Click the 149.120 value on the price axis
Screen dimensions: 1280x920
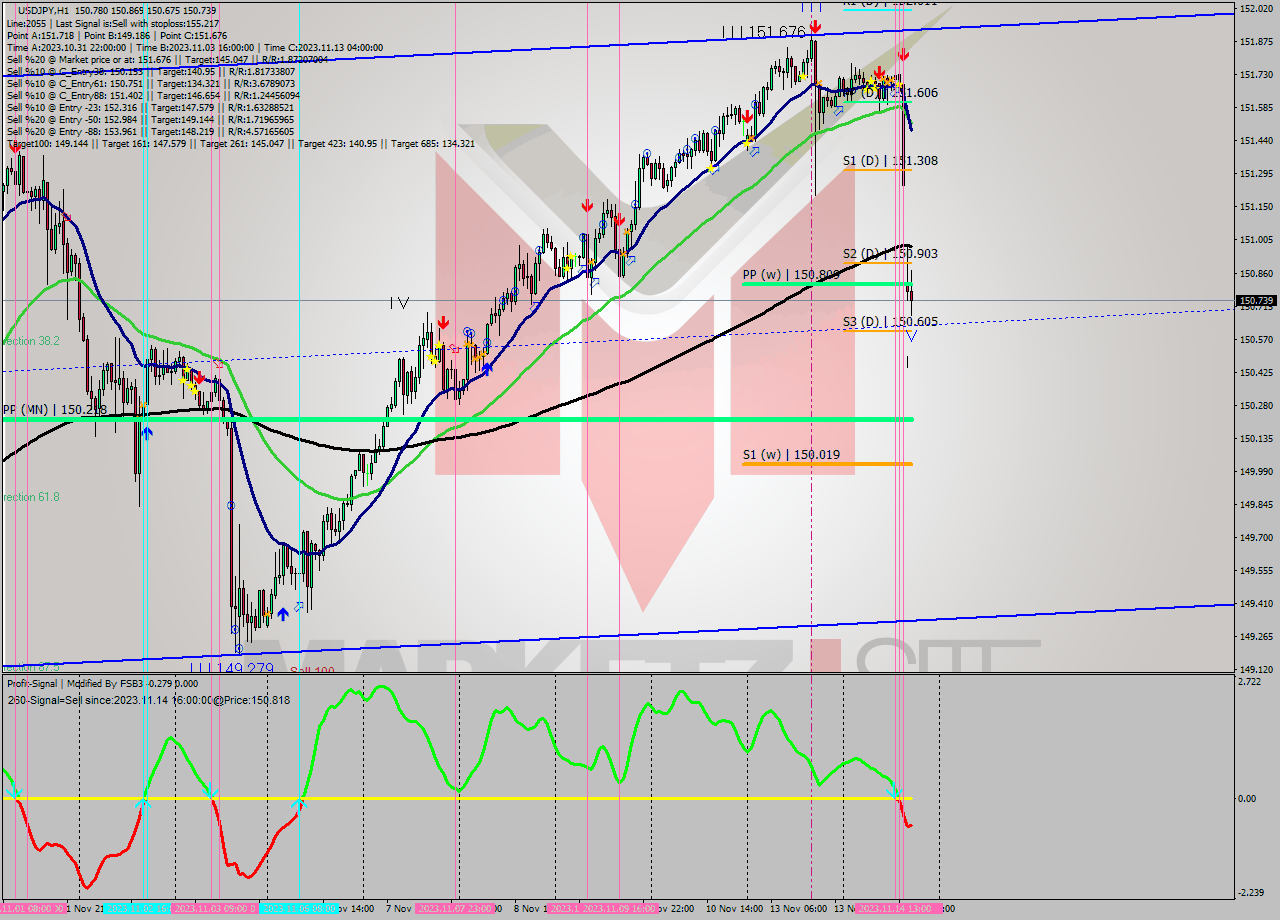pyautogui.click(x=1255, y=669)
